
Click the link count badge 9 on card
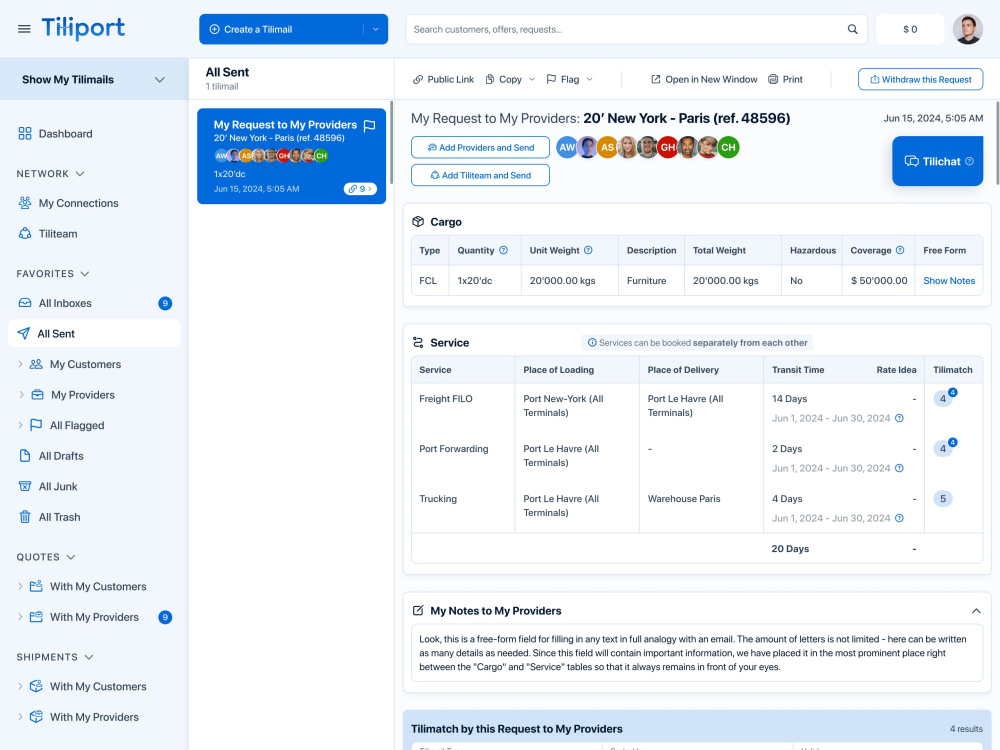(x=360, y=189)
